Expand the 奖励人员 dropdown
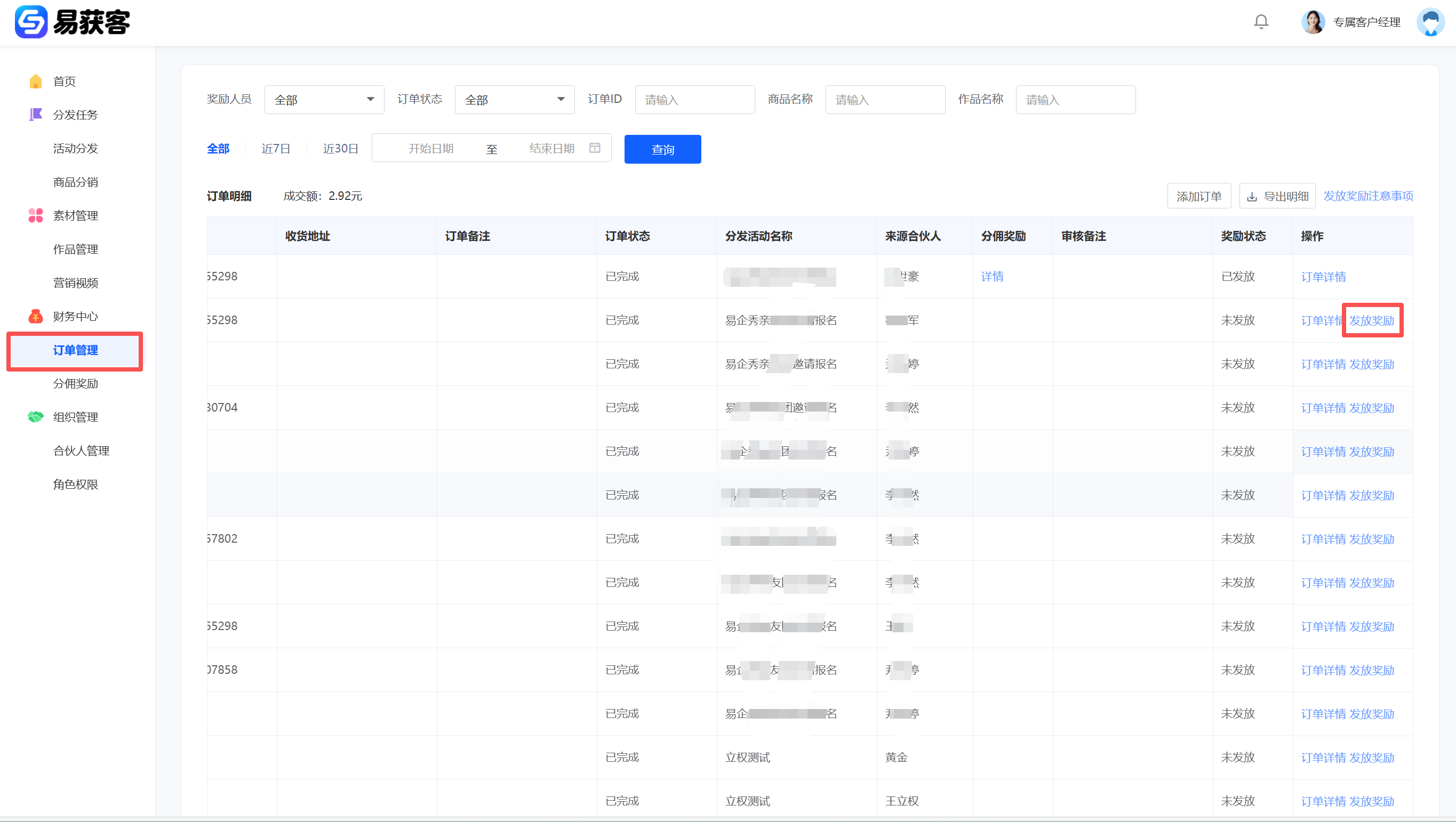 point(324,100)
